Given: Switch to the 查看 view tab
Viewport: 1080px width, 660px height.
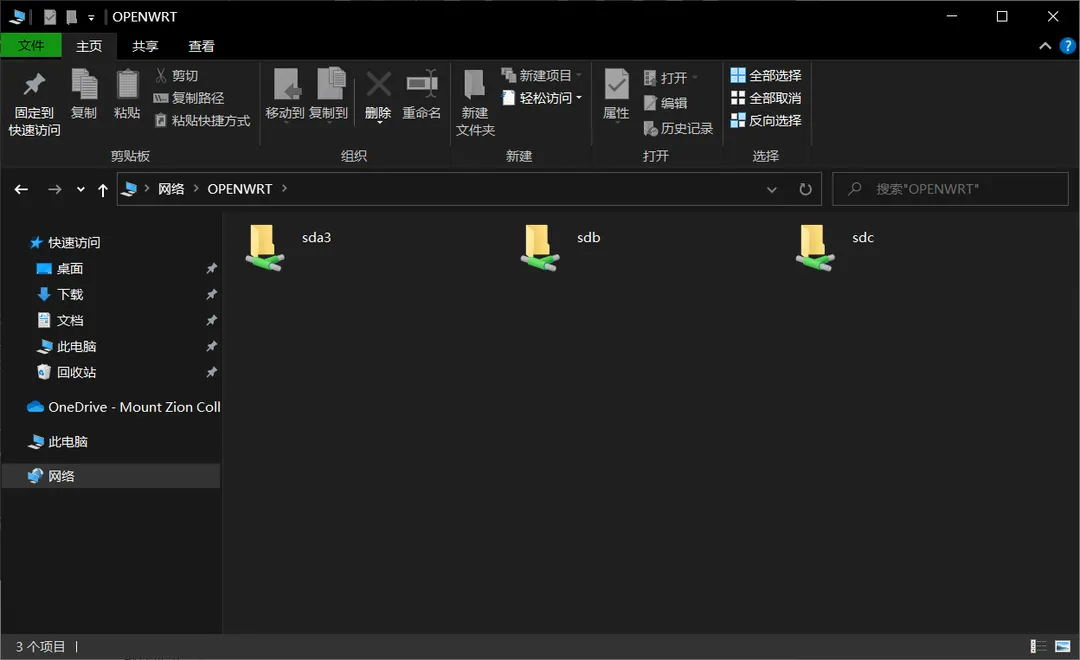Looking at the screenshot, I should pyautogui.click(x=201, y=46).
